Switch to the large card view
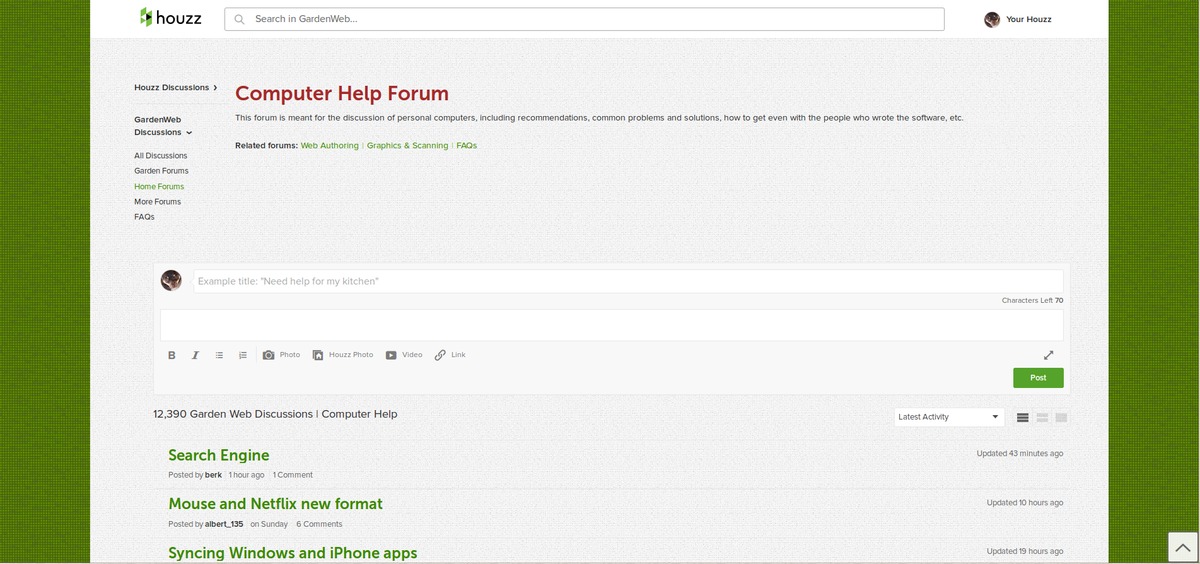The width and height of the screenshot is (1200, 564). [x=1061, y=417]
